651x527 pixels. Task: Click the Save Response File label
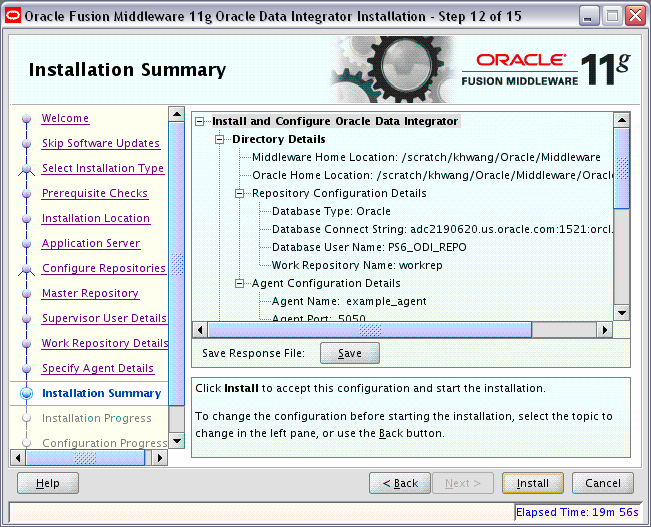[254, 353]
